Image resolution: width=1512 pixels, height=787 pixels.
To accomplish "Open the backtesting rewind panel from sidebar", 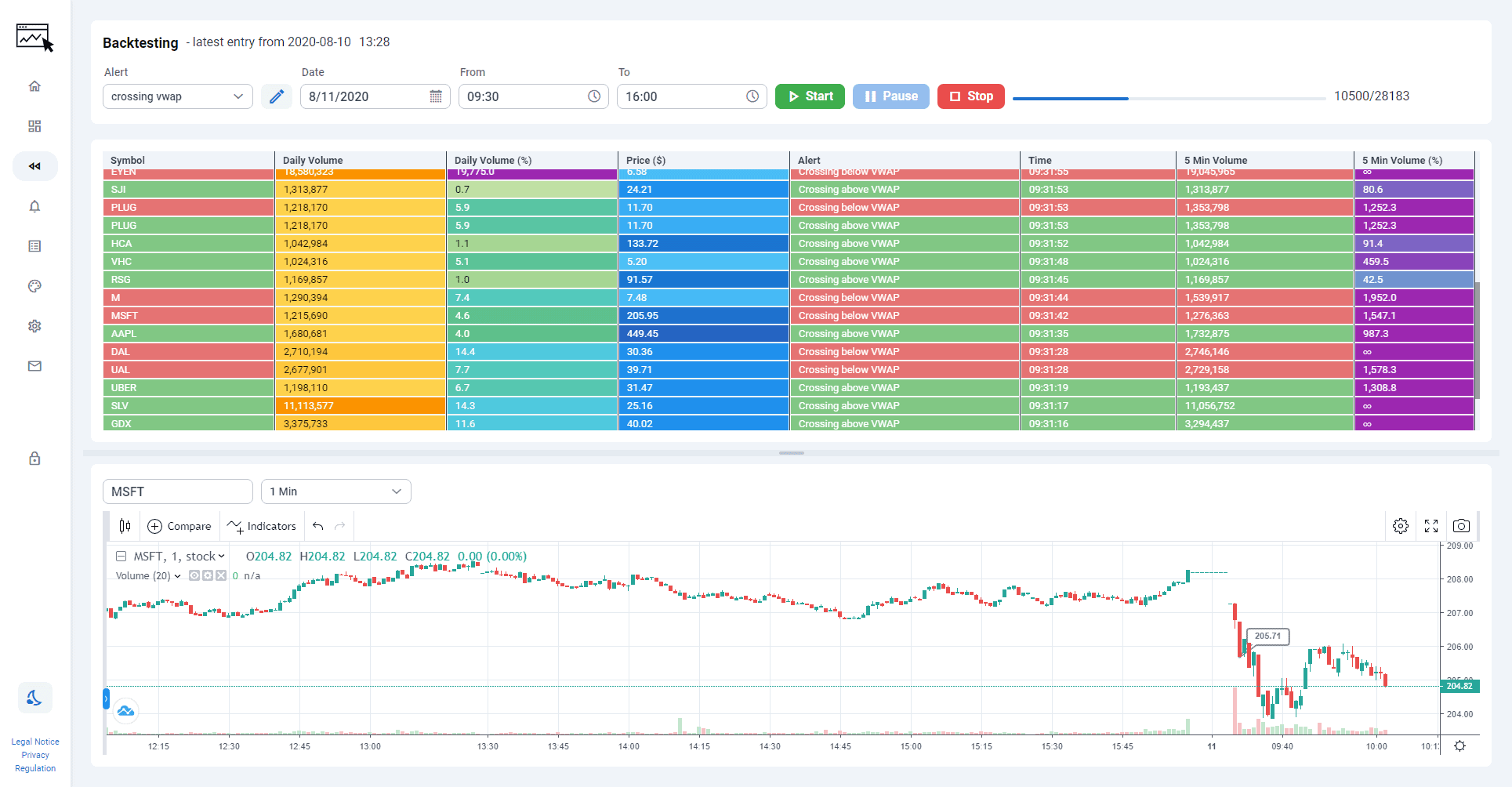I will pos(34,166).
